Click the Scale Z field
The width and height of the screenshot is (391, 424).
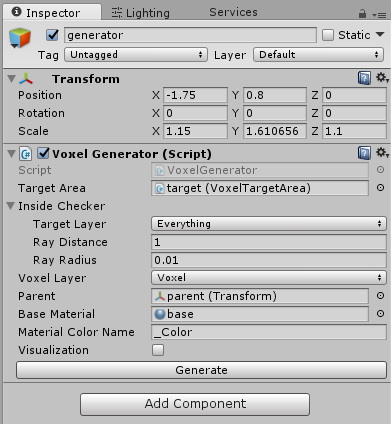pos(354,131)
